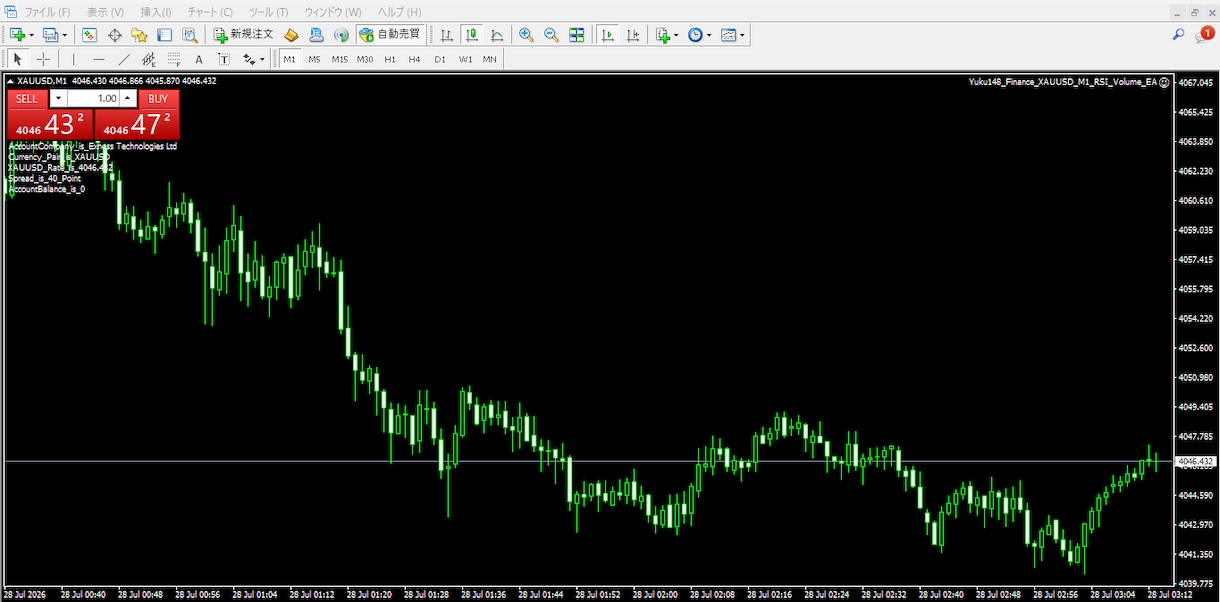Toggle the Terminal panel icon

click(164, 35)
